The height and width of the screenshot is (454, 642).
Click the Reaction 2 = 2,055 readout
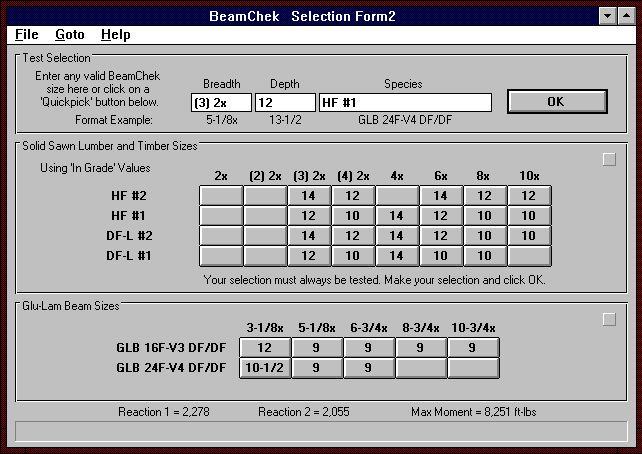pyautogui.click(x=304, y=412)
